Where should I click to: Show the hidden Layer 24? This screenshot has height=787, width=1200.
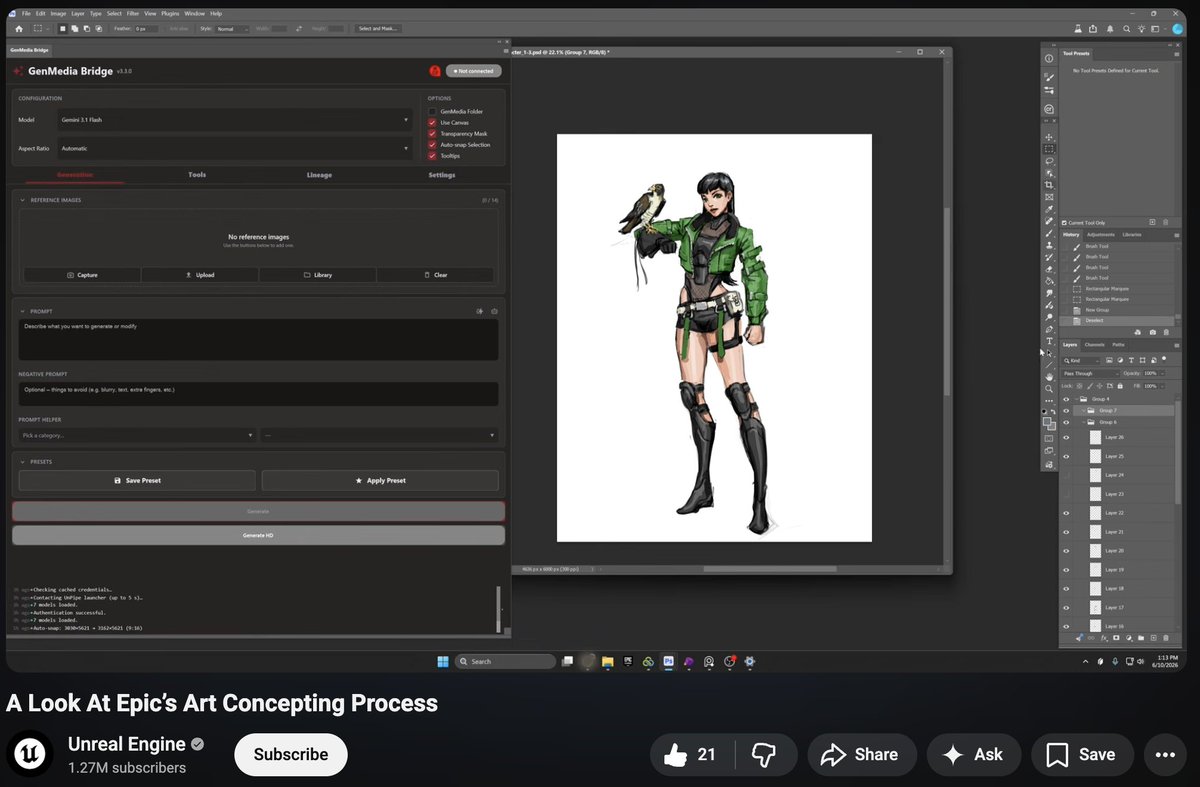pos(1066,475)
